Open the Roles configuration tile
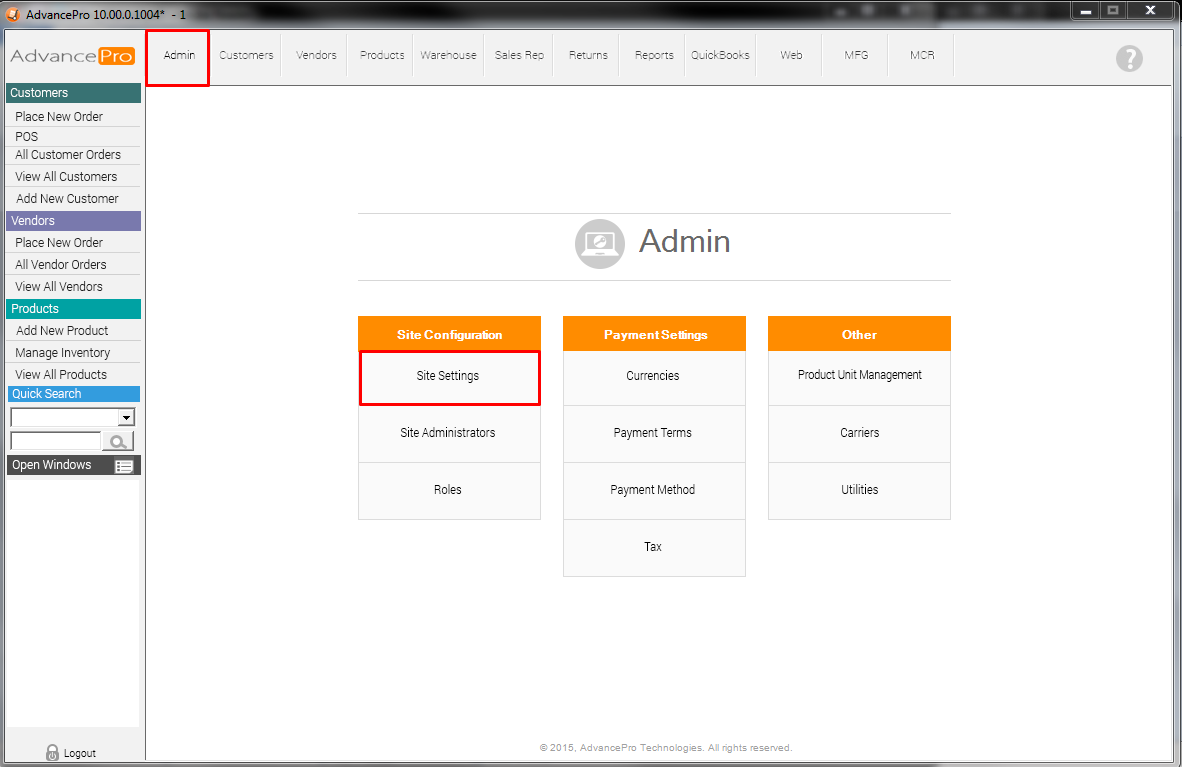 click(x=448, y=490)
